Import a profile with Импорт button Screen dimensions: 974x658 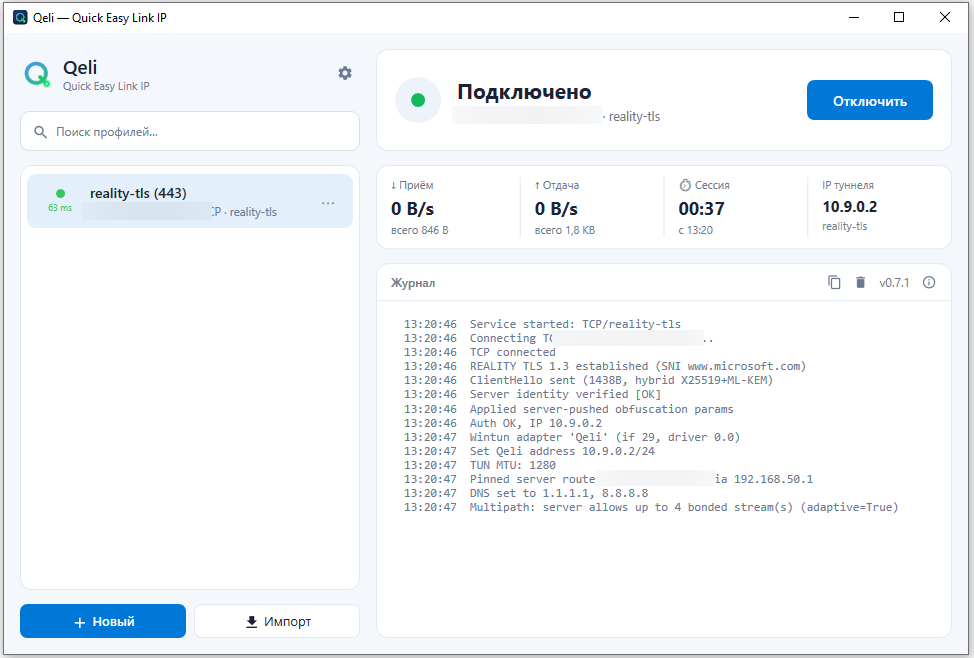coord(277,621)
